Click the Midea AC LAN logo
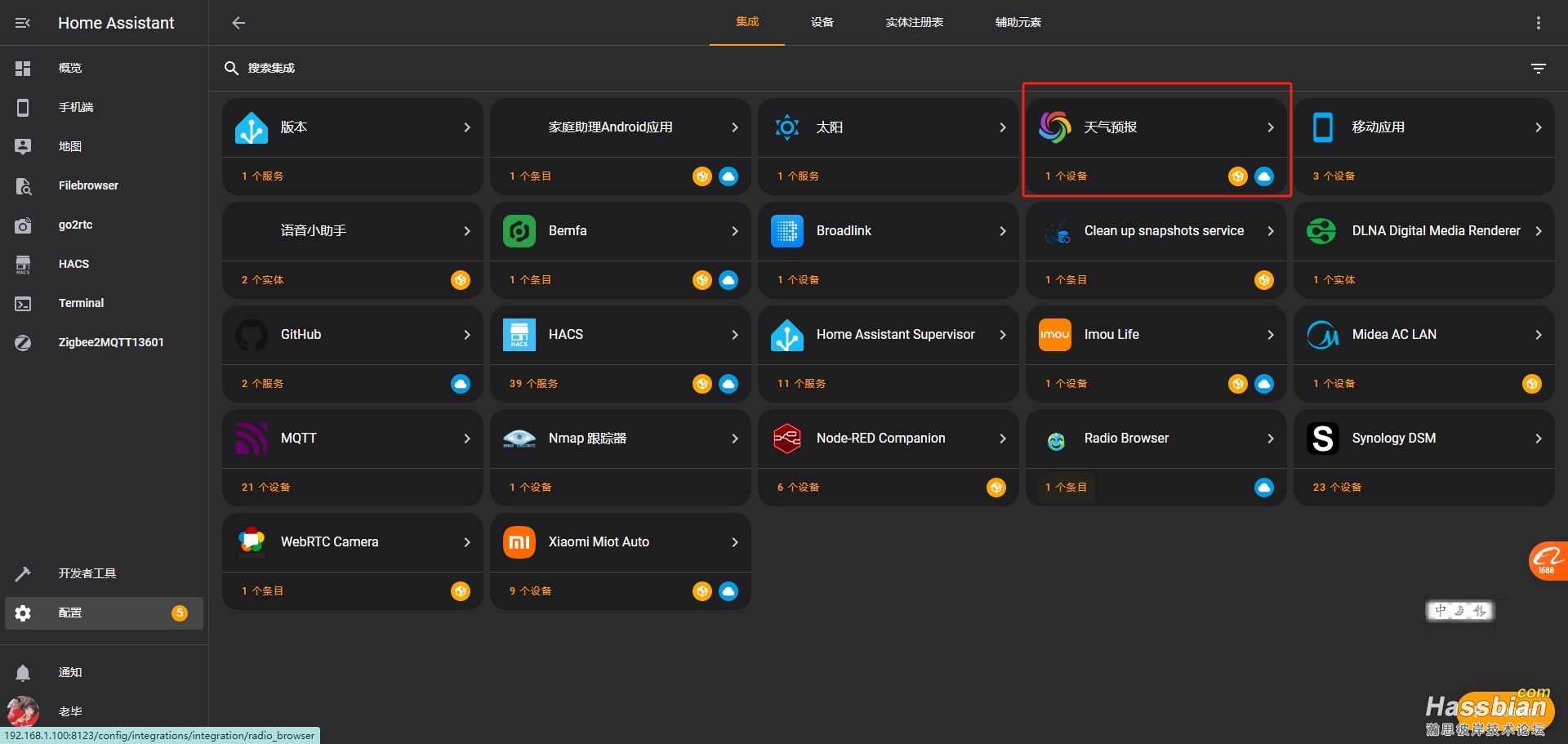Image resolution: width=1568 pixels, height=744 pixels. tap(1323, 335)
